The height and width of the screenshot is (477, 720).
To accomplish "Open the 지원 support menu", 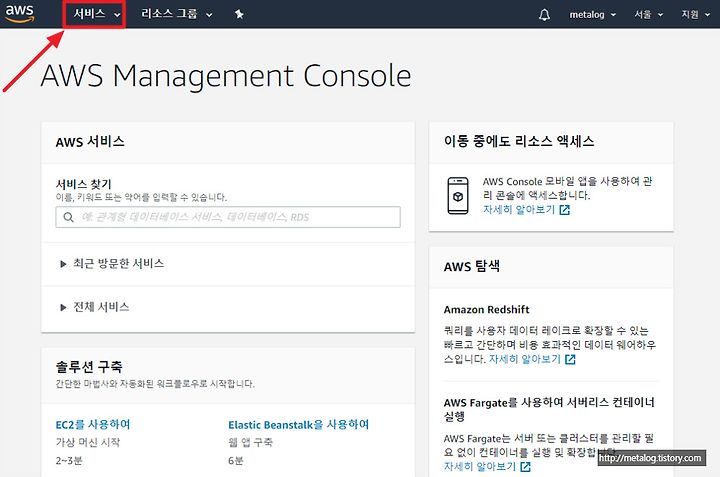I will click(x=695, y=15).
